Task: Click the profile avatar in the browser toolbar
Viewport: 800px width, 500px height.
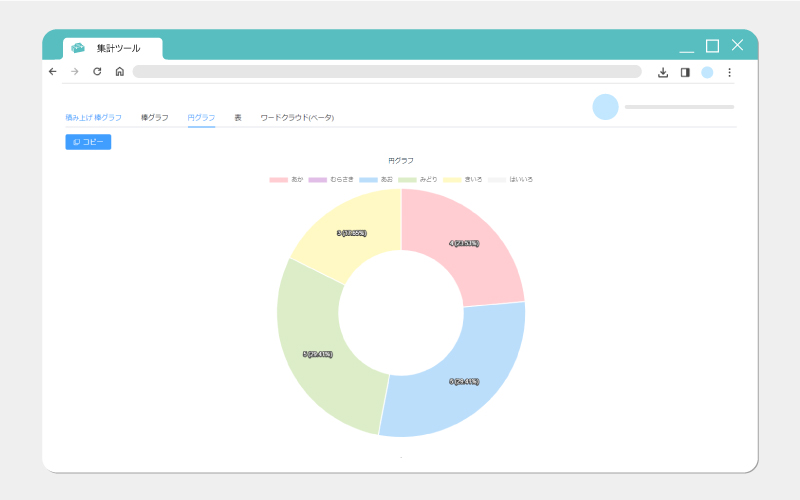Action: [x=707, y=72]
